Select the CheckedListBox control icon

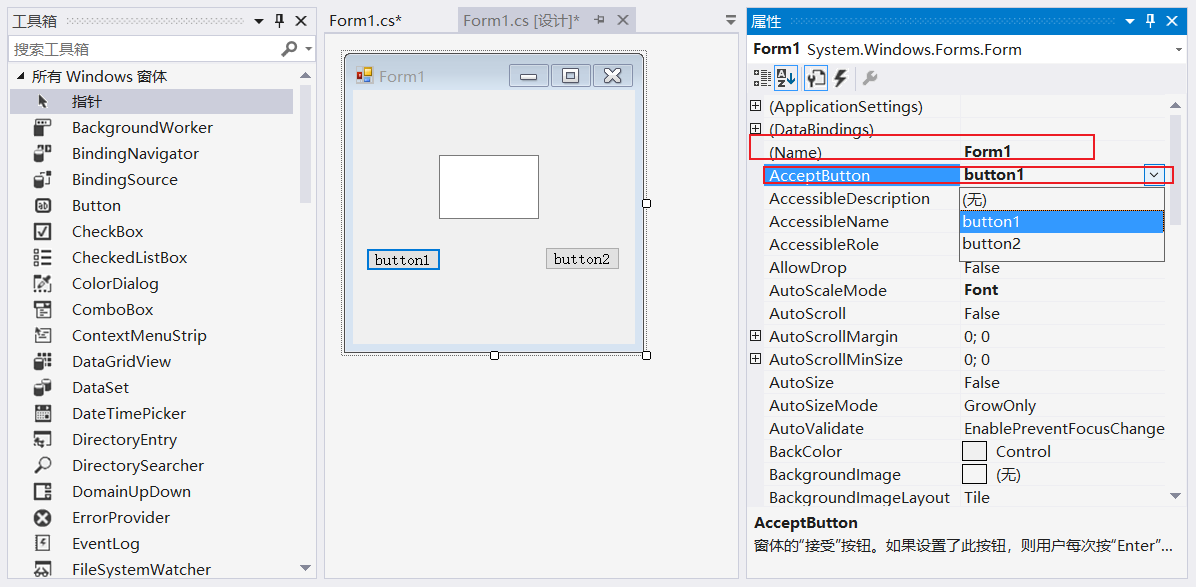point(43,258)
